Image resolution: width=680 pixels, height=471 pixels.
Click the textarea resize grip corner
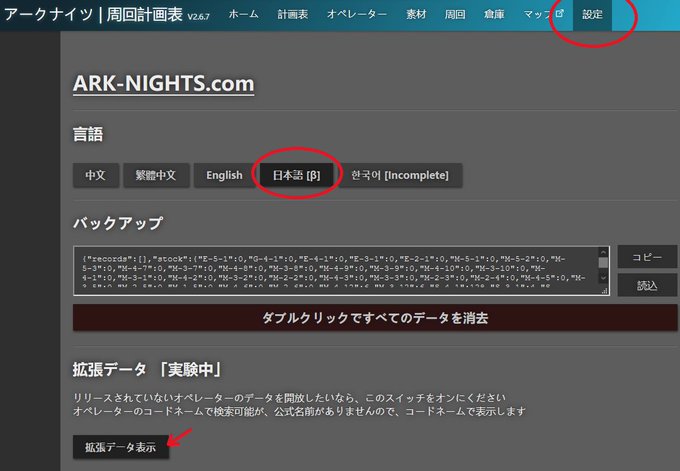point(605,291)
